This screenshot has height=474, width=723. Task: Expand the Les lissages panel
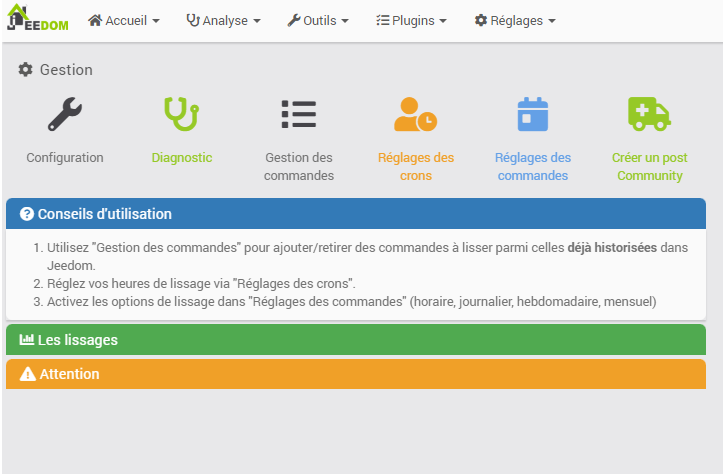(356, 340)
